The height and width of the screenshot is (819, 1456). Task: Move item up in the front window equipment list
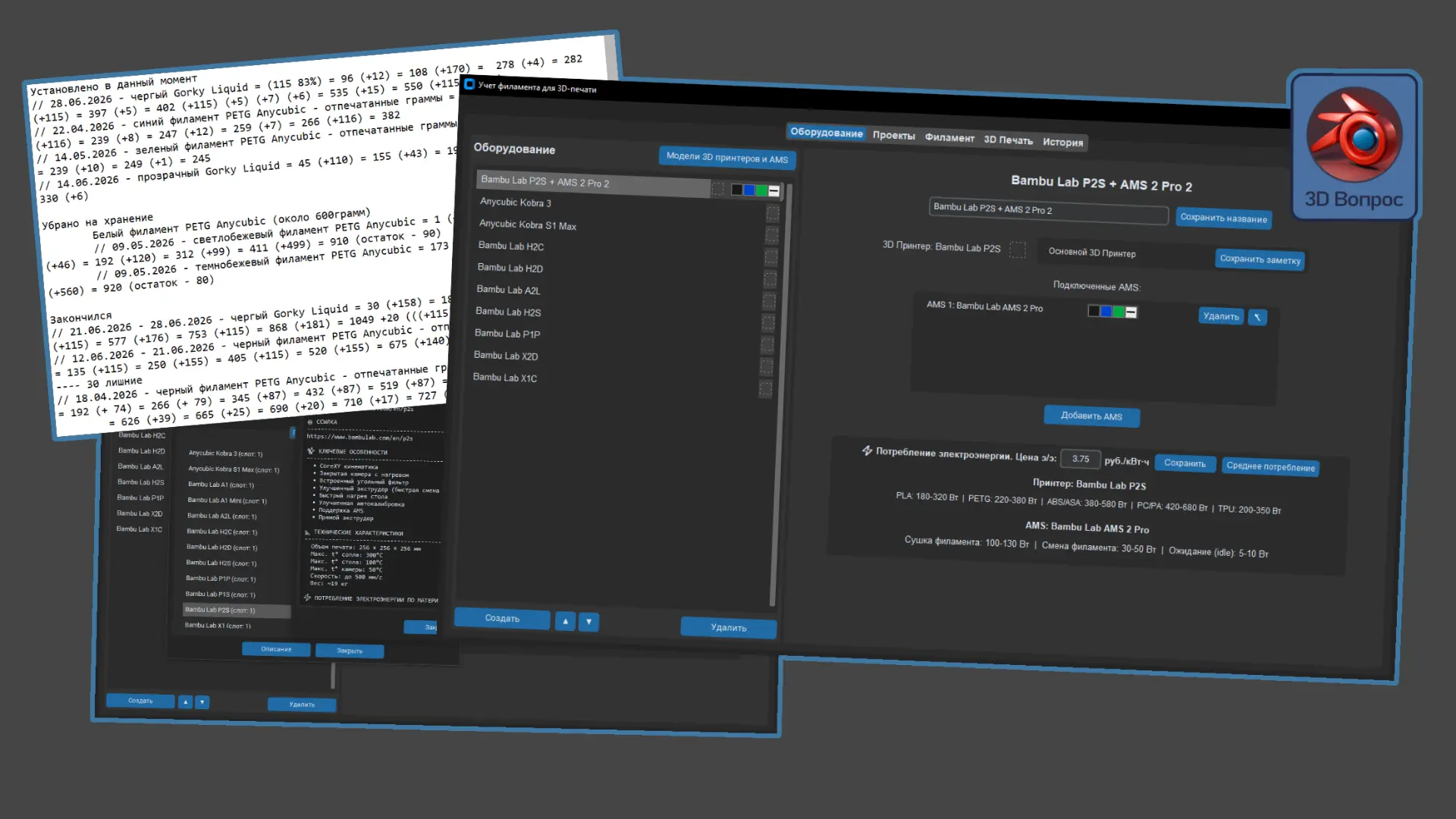point(565,621)
